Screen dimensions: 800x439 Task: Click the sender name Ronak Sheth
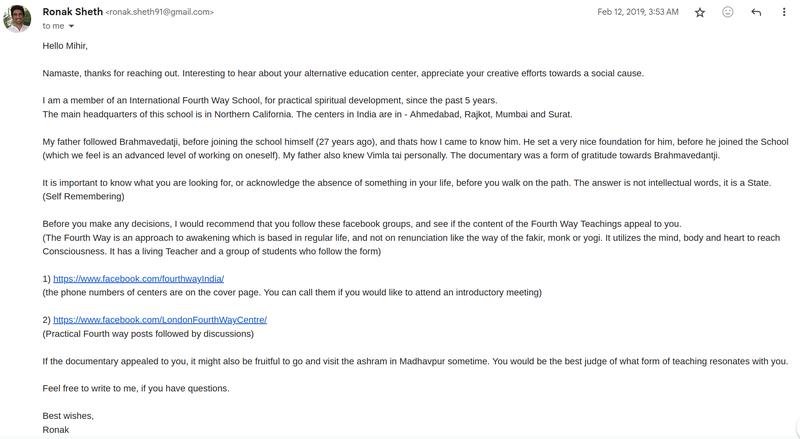point(73,12)
